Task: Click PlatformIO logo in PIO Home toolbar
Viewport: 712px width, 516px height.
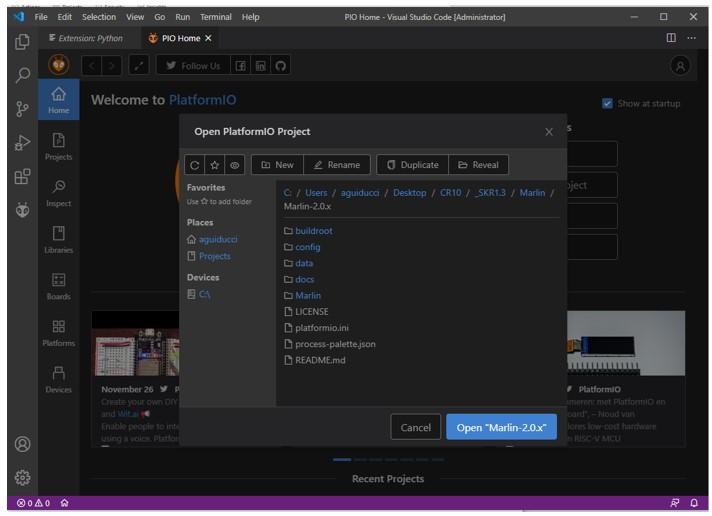Action: point(59,65)
